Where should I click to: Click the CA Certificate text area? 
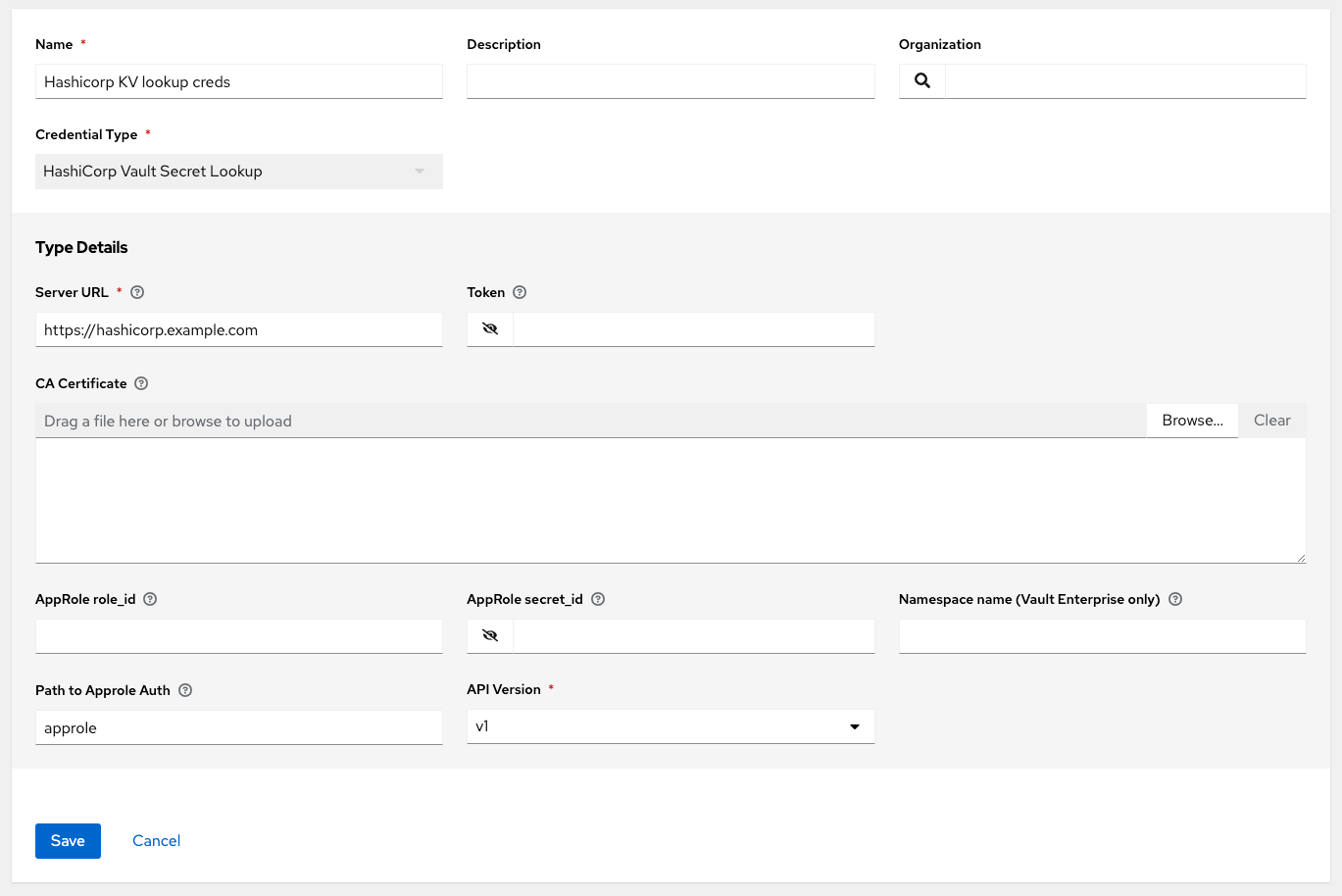coord(670,500)
